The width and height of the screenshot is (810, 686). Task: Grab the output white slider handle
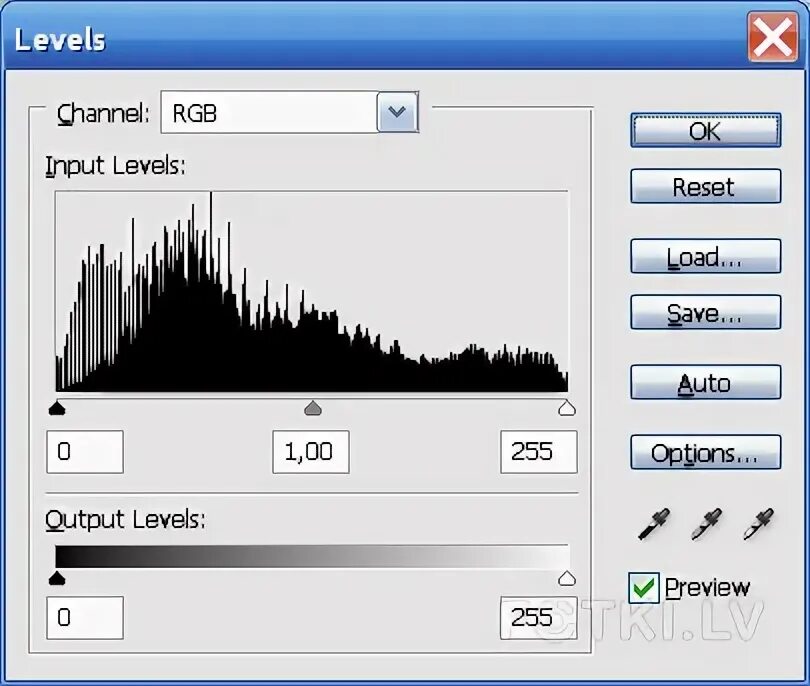click(x=567, y=578)
